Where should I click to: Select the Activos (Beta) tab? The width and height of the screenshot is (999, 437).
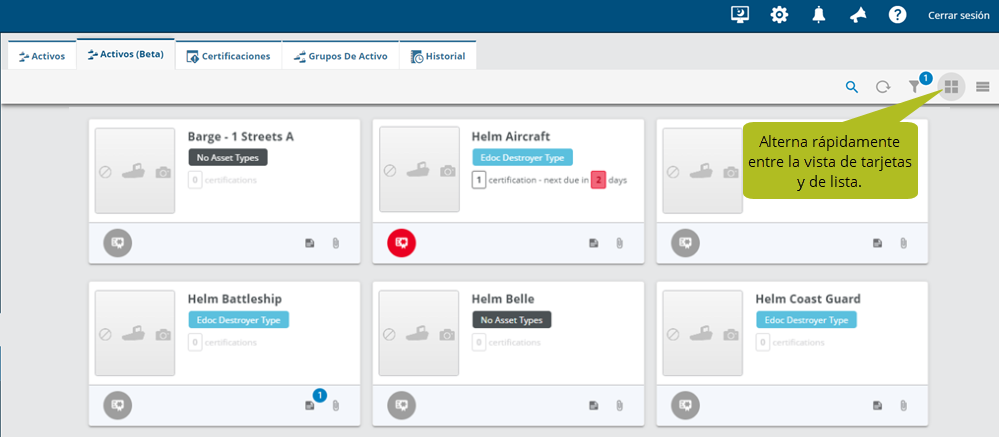pyautogui.click(x=126, y=55)
